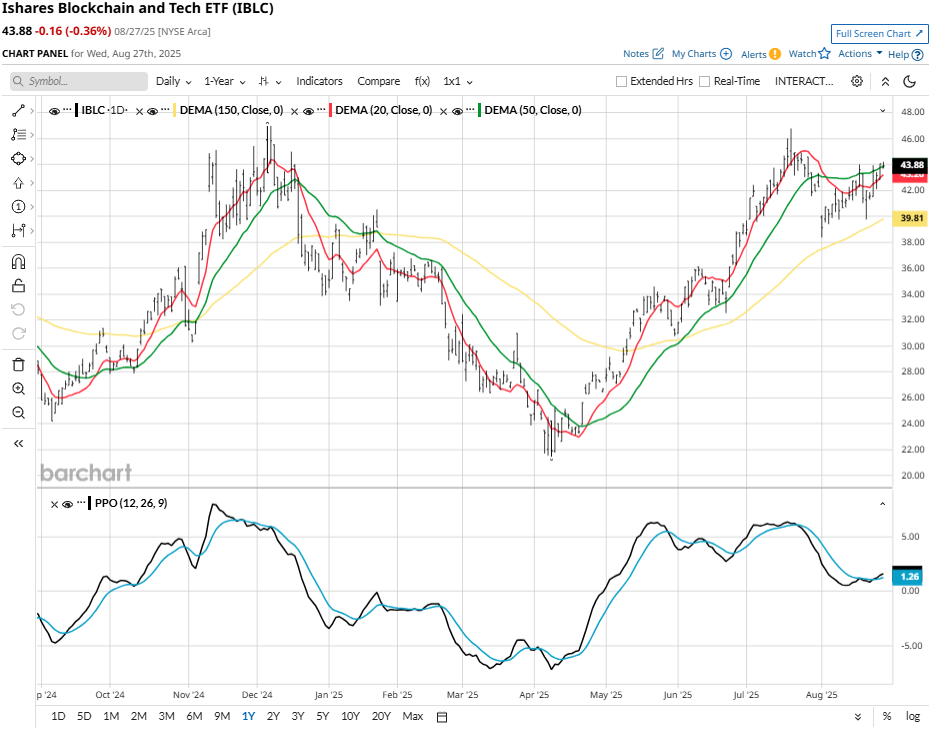Viewport: 949px width, 737px height.
Task: Select the up arrow marker tool
Action: 18,183
